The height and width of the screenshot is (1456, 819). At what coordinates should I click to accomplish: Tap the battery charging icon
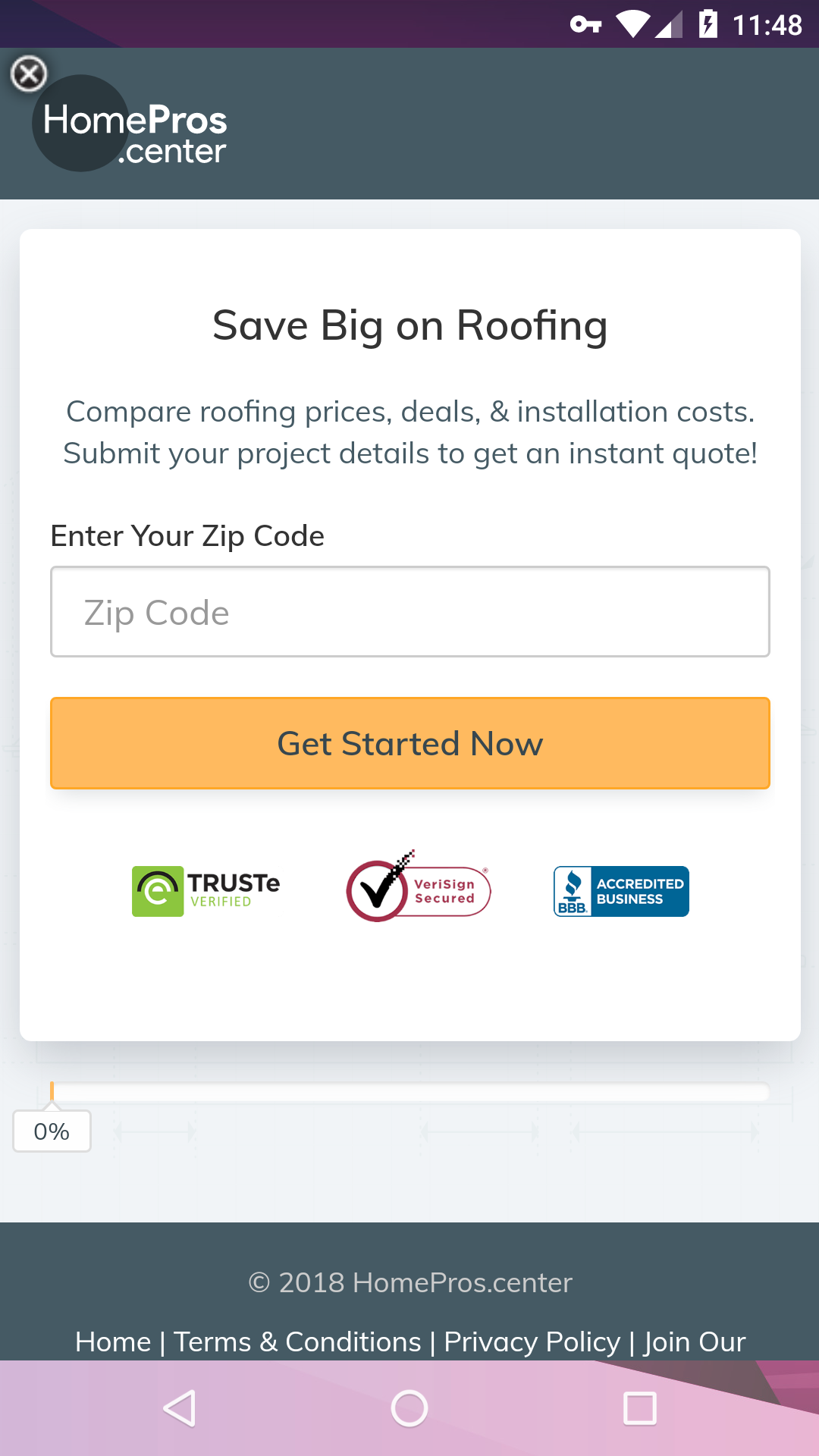pos(708,24)
